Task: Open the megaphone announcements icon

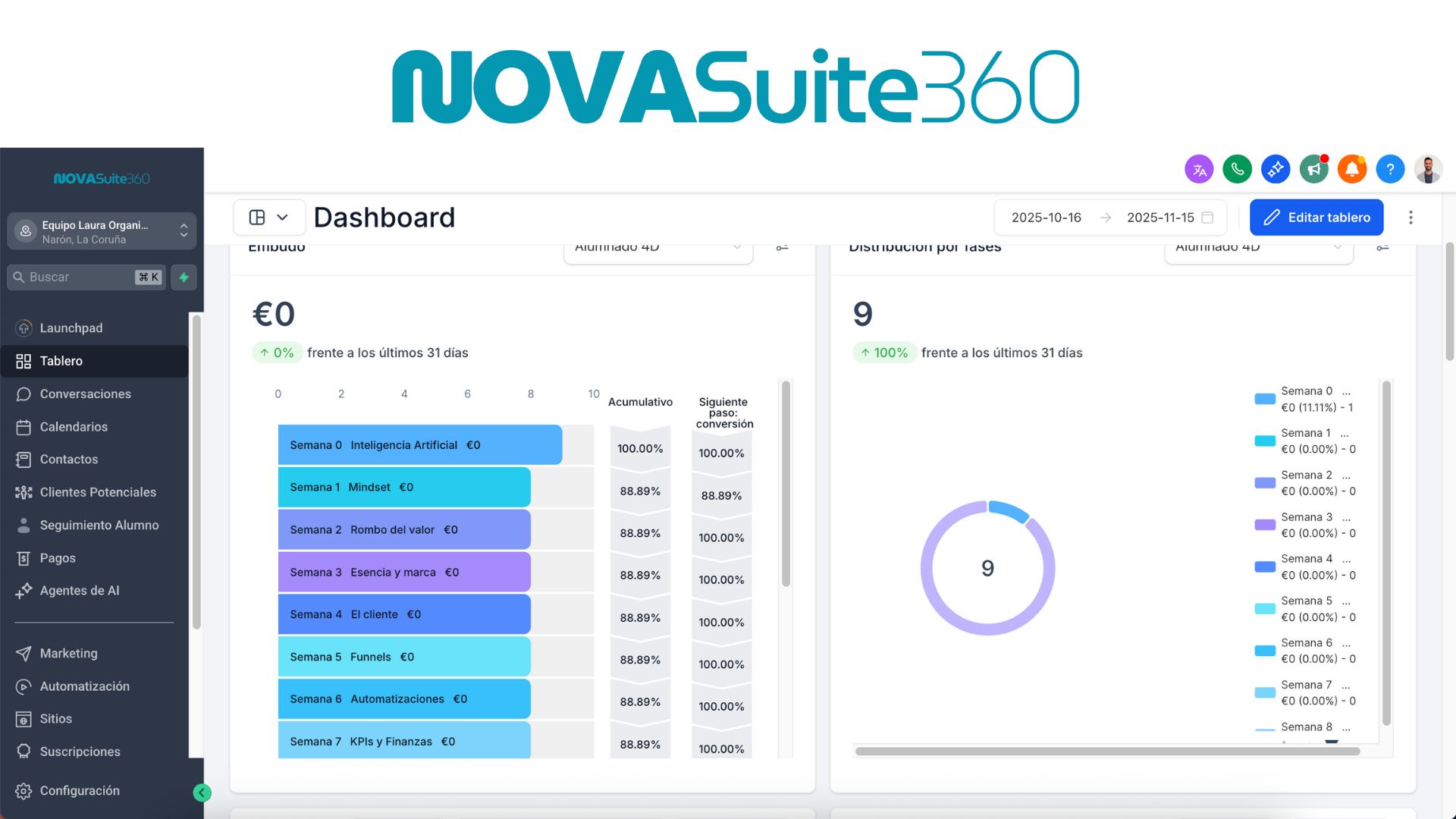Action: 1313,169
